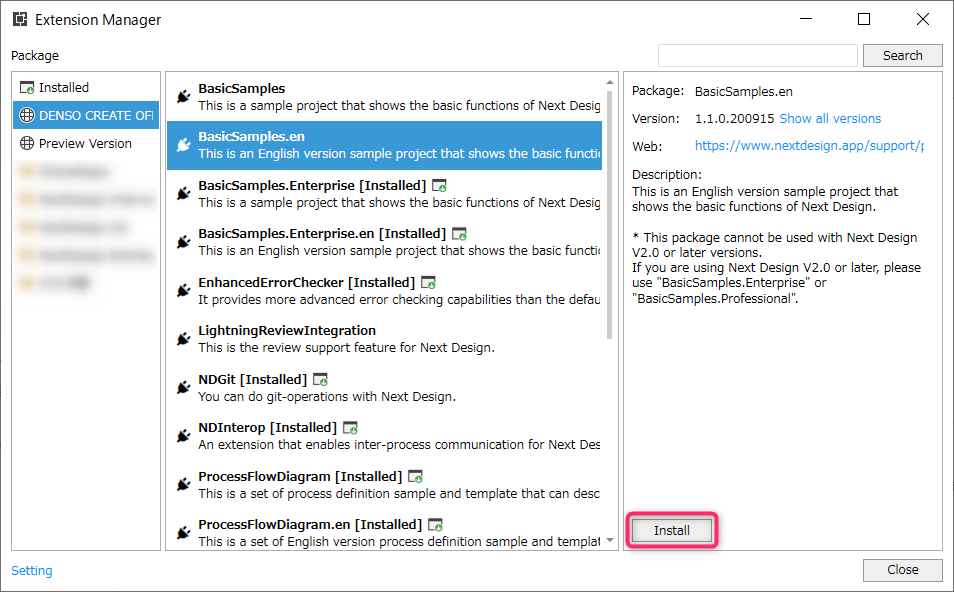
Task: Click the plug icon of NDGit
Action: pos(183,388)
